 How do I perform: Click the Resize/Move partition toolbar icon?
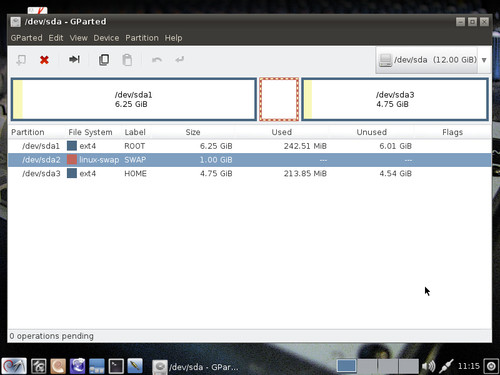tap(74, 59)
